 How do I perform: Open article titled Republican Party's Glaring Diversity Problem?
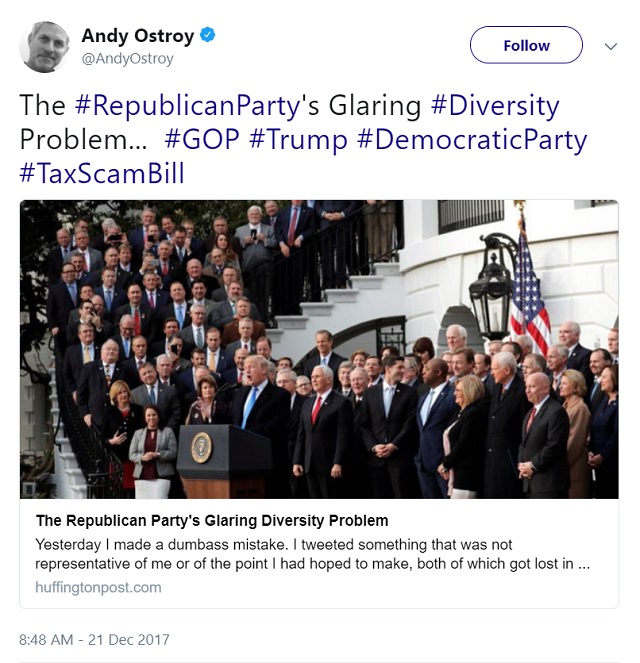click(212, 521)
